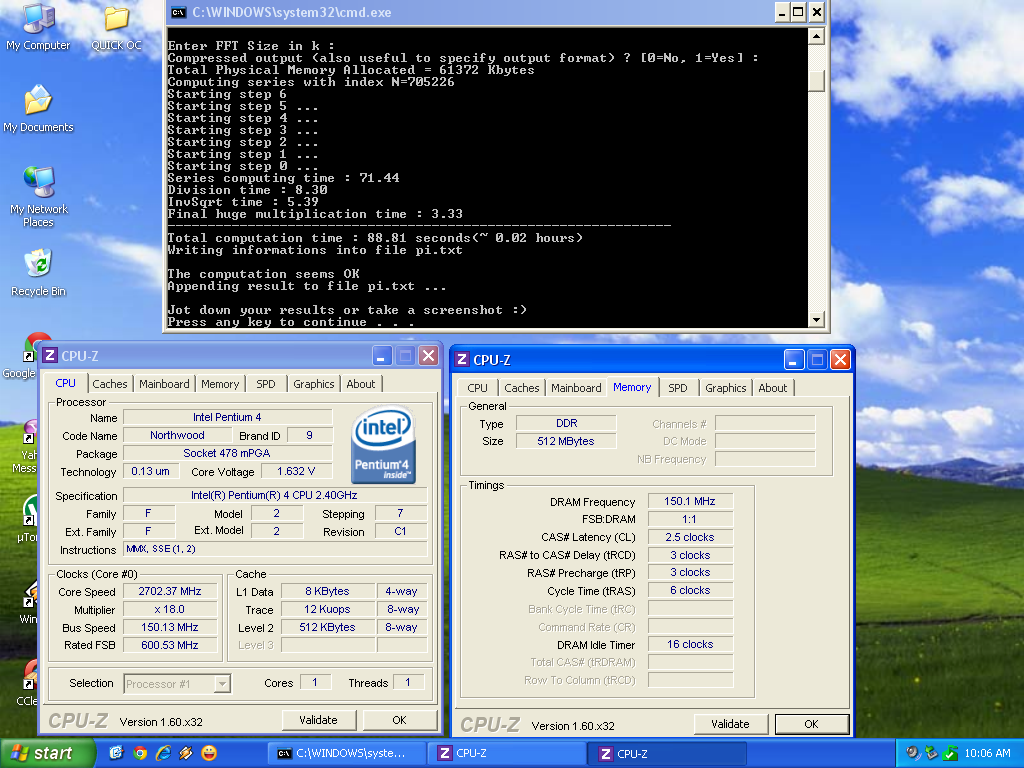Click the first system tray icon
Image resolution: width=1024 pixels, height=768 pixels.
coord(913,753)
